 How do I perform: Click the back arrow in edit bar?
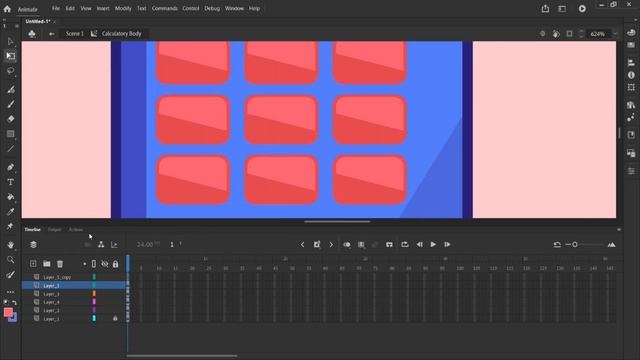pos(51,34)
